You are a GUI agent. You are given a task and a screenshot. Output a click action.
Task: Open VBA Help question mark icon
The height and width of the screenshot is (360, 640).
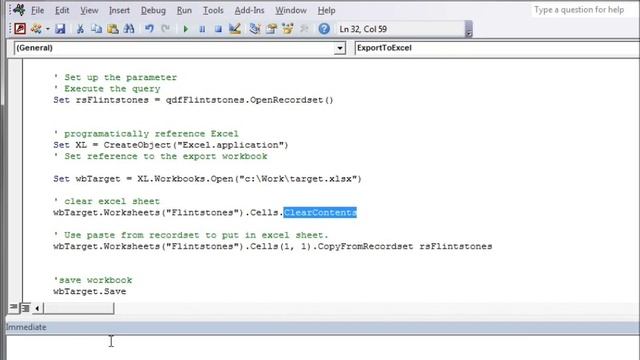click(324, 29)
